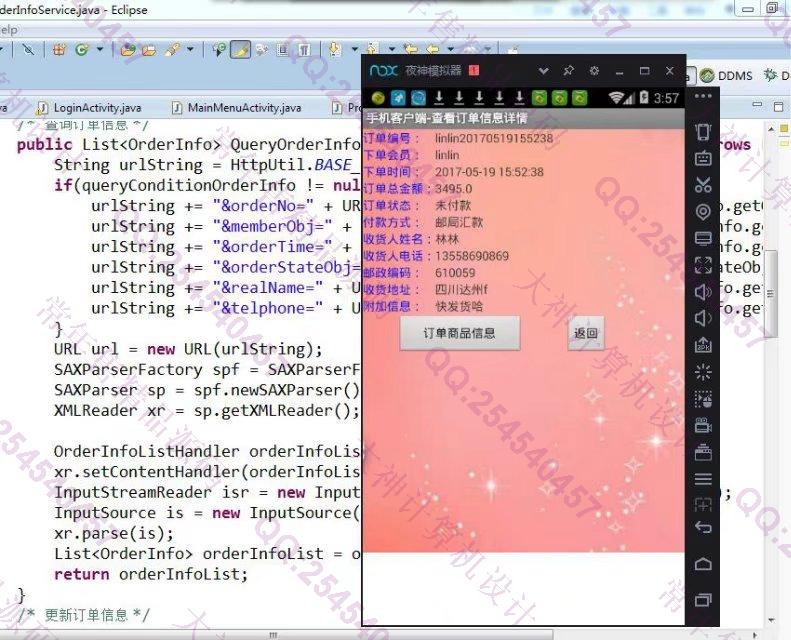Click the editor vertical scrollbar thumb

tap(770, 294)
